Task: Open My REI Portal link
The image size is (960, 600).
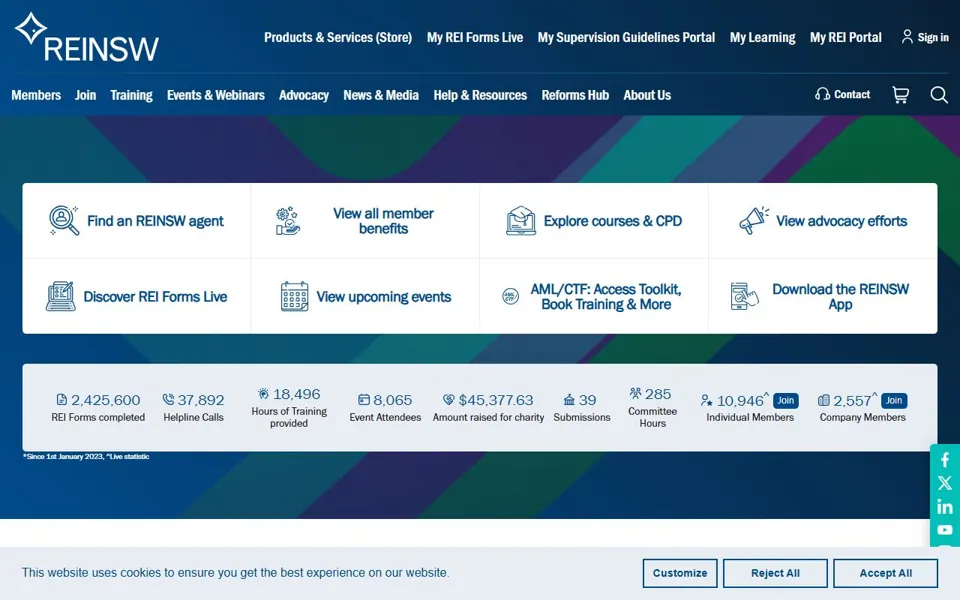Action: 846,37
